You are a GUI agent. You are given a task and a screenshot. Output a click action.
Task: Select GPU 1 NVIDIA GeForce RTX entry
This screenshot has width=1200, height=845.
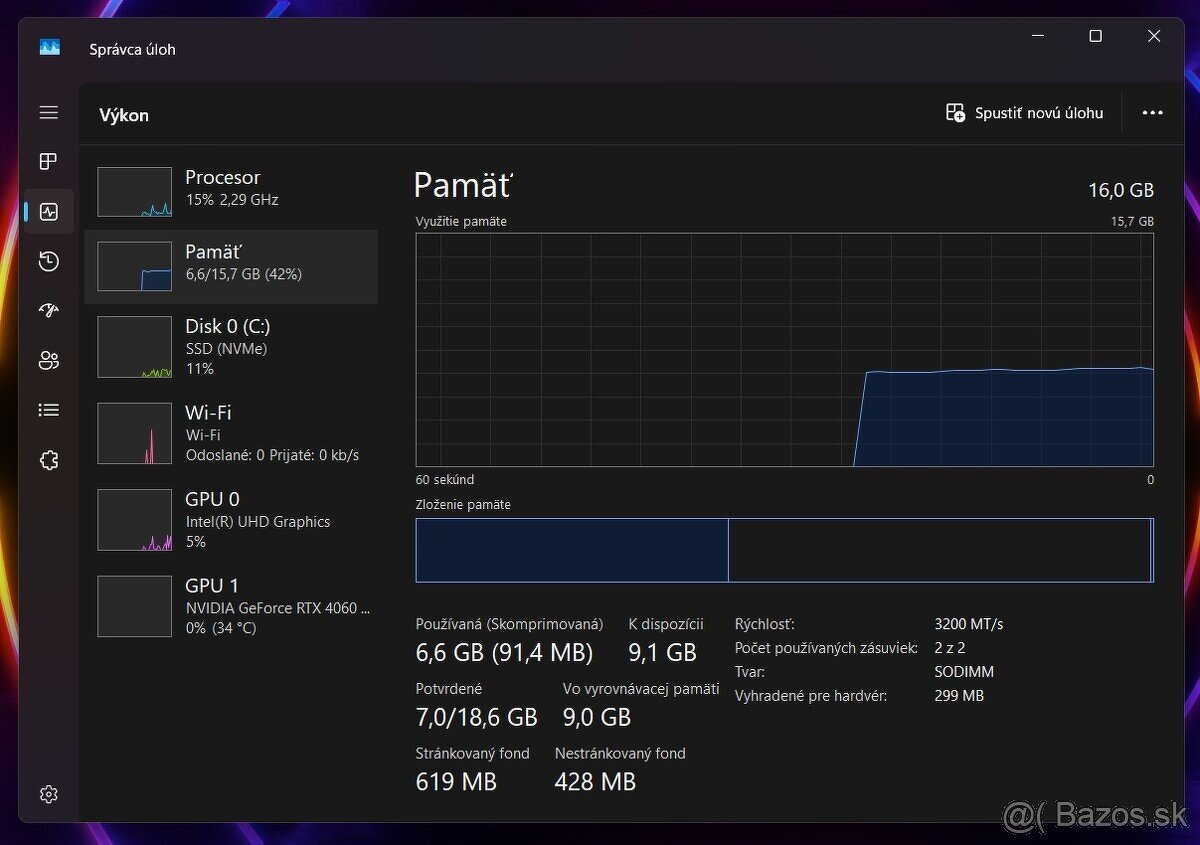coord(231,606)
